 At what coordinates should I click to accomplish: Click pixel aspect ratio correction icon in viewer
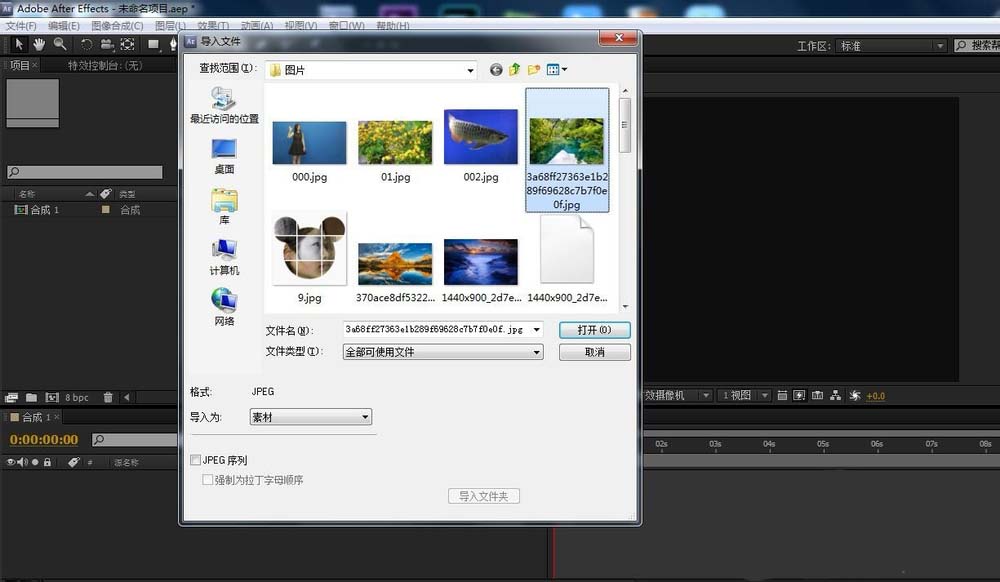pyautogui.click(x=782, y=396)
